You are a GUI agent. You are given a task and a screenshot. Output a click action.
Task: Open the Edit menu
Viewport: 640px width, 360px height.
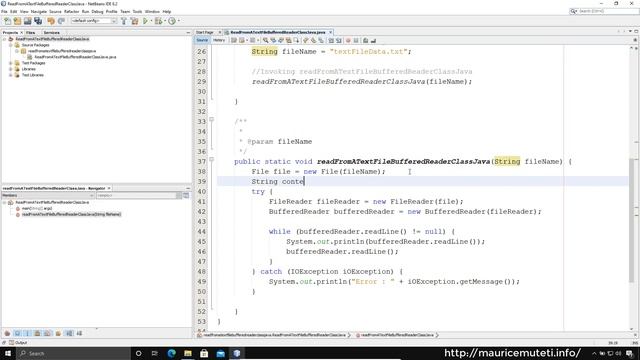pyautogui.click(x=13, y=12)
